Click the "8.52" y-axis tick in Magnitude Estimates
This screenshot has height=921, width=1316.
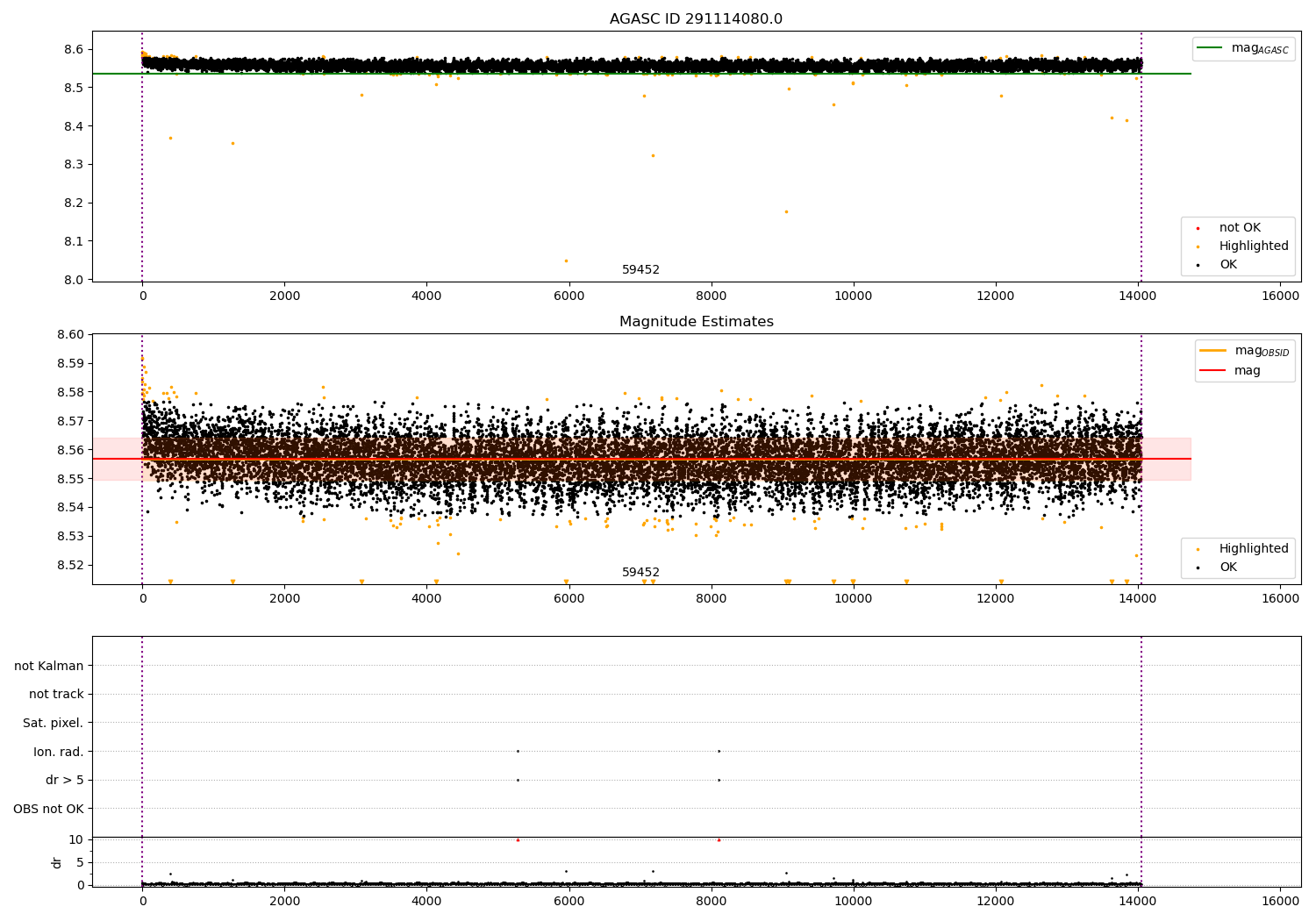point(70,565)
